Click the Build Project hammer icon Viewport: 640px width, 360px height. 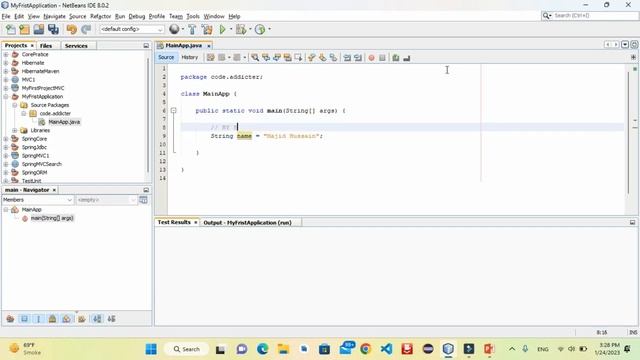(192, 29)
